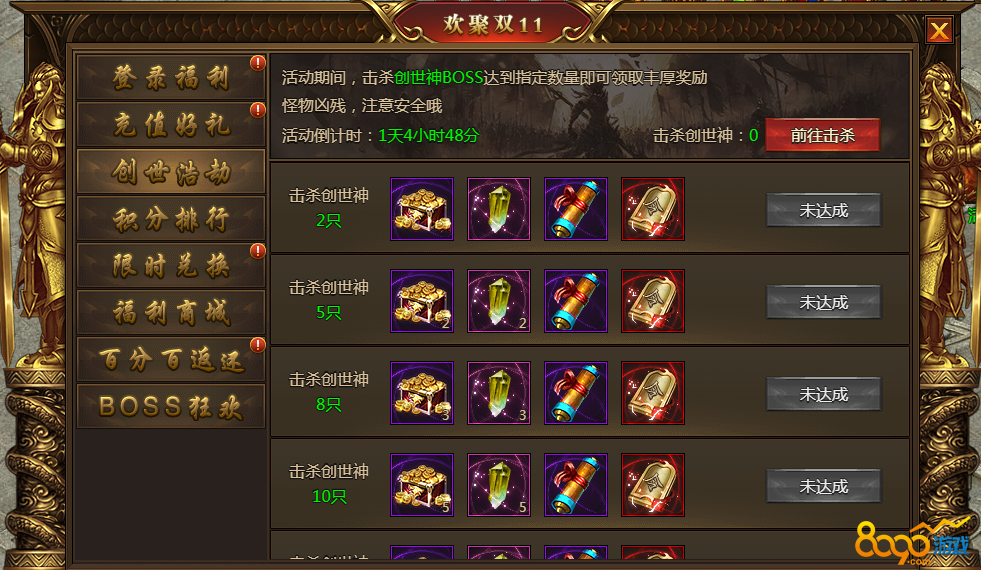Switch to 充值好礼 tab
Image resolution: width=981 pixels, height=570 pixels.
coord(171,125)
